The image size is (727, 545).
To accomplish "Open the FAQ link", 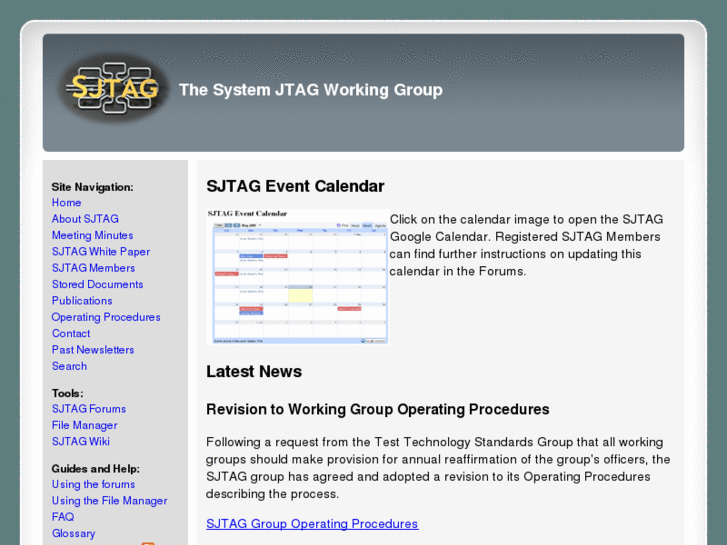I will pyautogui.click(x=63, y=517).
